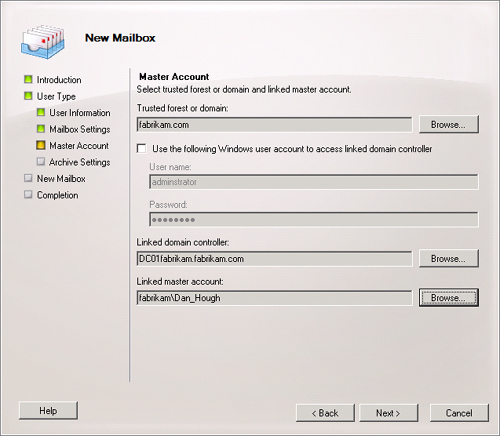500x436 pixels.
Task: Click the green Introduction step indicator
Action: point(28,79)
